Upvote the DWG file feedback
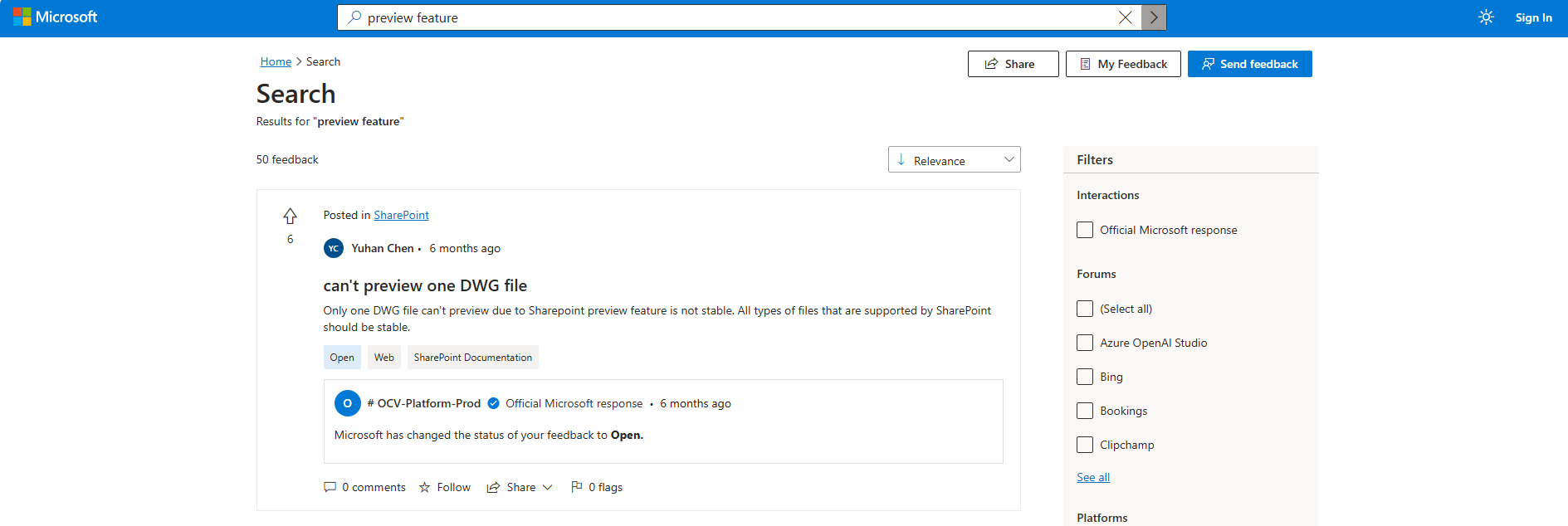Viewport: 1568px width, 526px height. (x=290, y=216)
